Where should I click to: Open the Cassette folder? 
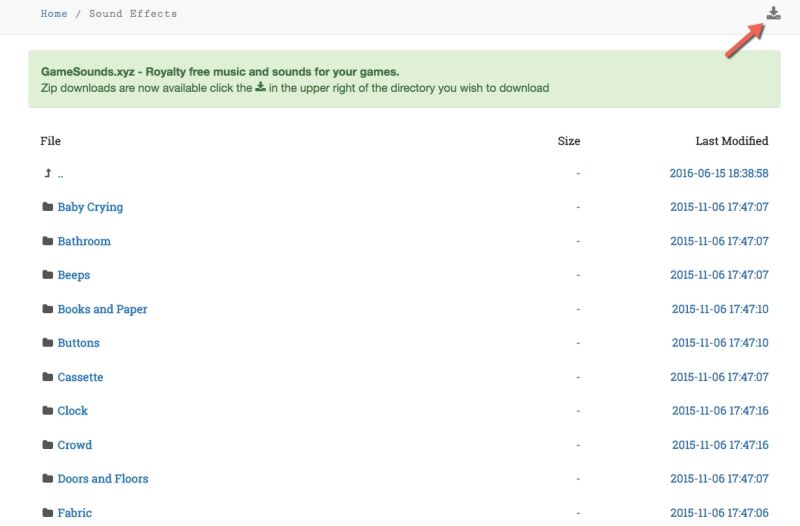coord(81,377)
